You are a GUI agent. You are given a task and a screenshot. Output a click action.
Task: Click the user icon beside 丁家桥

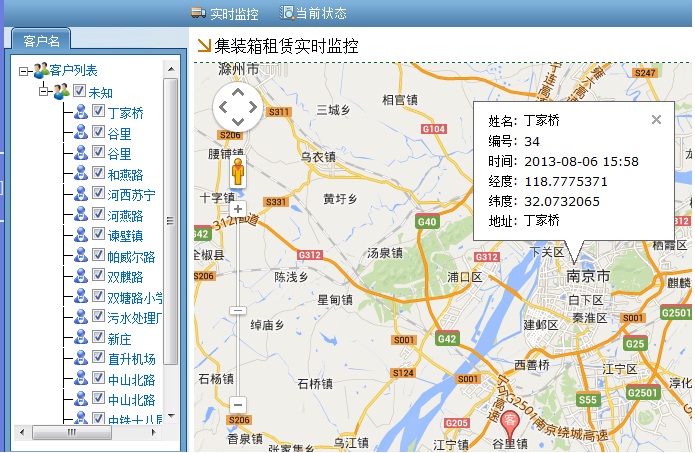pos(81,111)
